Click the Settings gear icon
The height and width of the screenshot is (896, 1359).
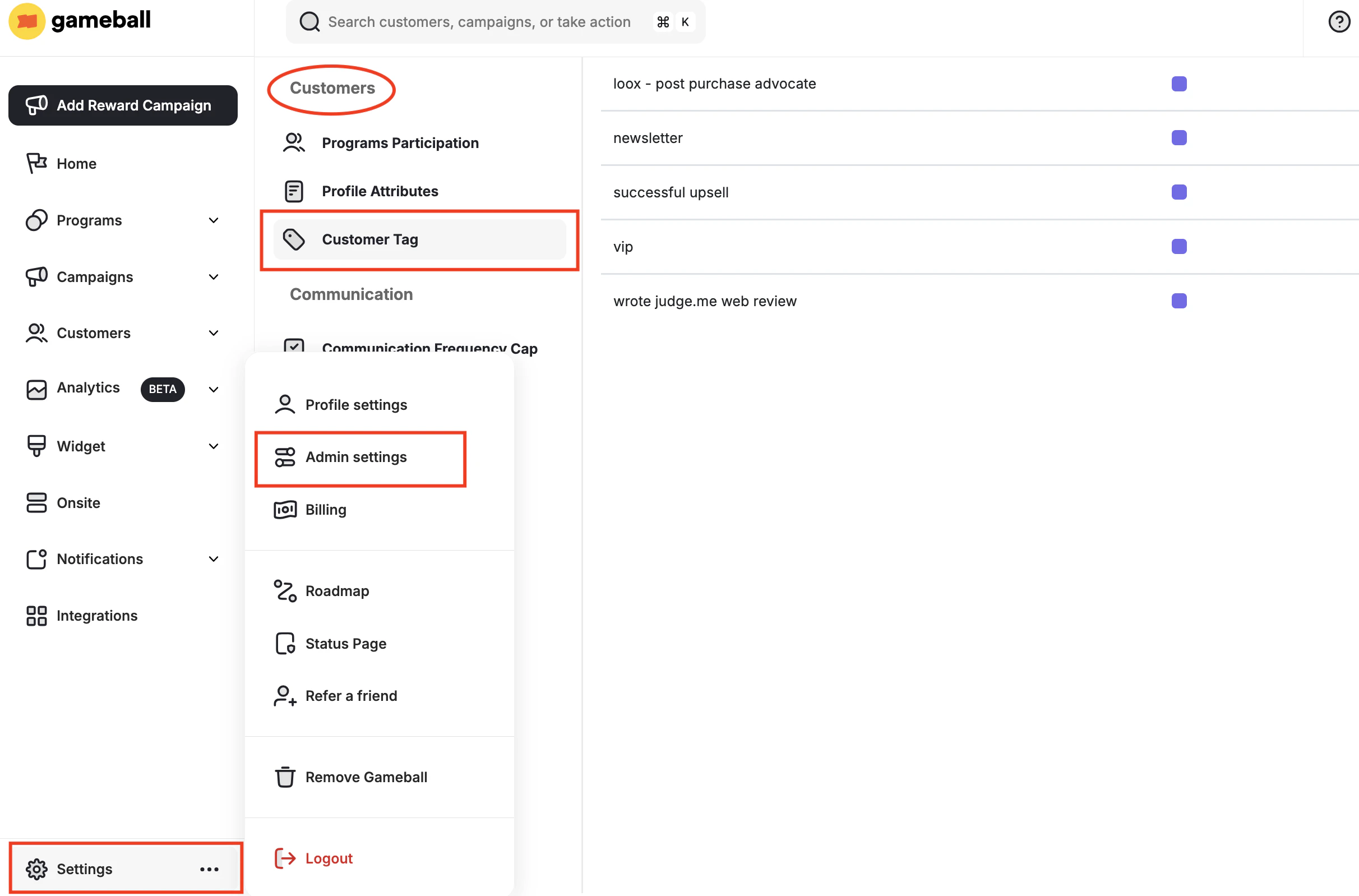click(36, 869)
